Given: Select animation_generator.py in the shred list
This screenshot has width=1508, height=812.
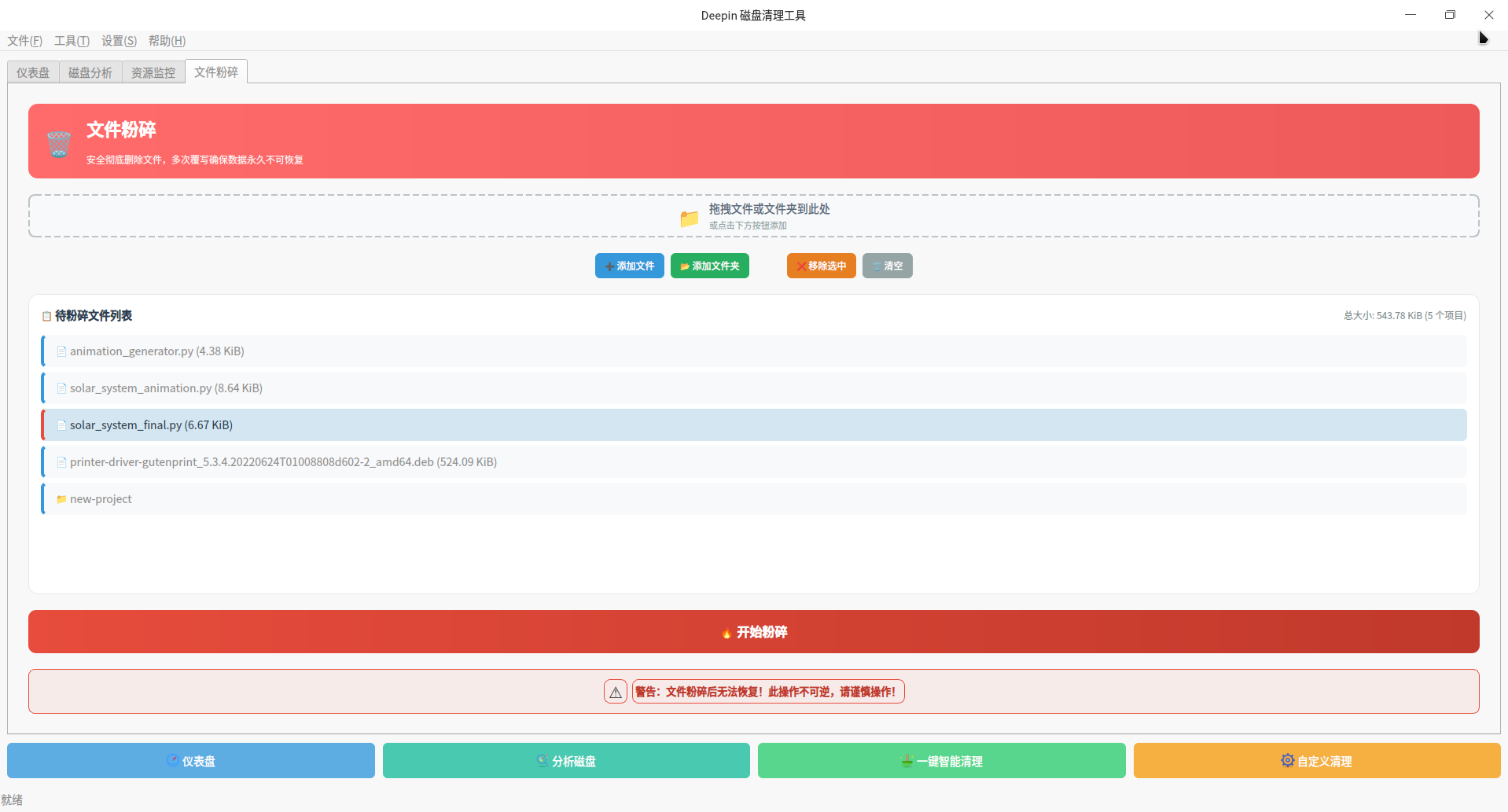Looking at the screenshot, I should click(754, 351).
